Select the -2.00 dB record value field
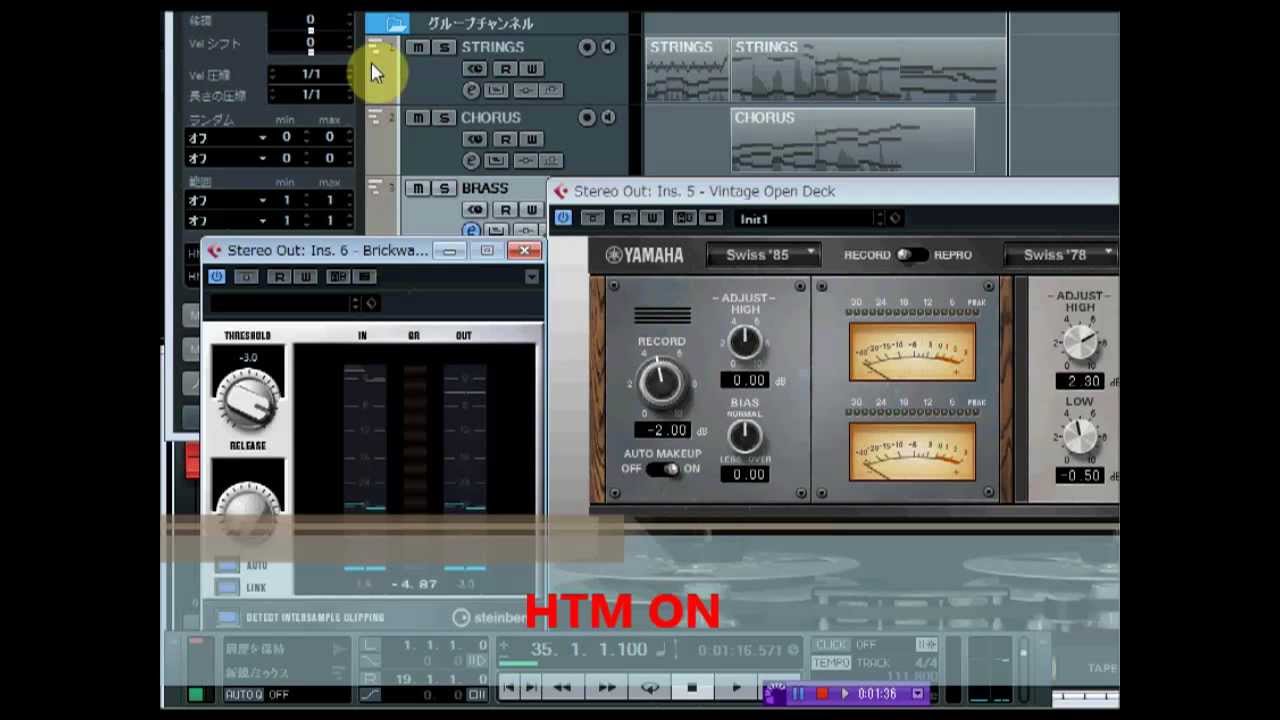1280x720 pixels. 665,430
